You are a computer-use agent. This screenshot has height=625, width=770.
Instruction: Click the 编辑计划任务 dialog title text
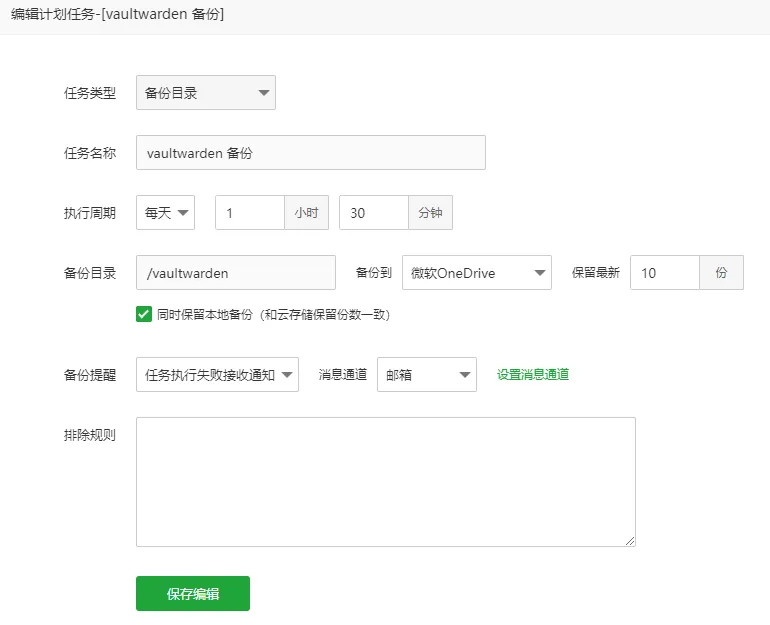[x=117, y=14]
